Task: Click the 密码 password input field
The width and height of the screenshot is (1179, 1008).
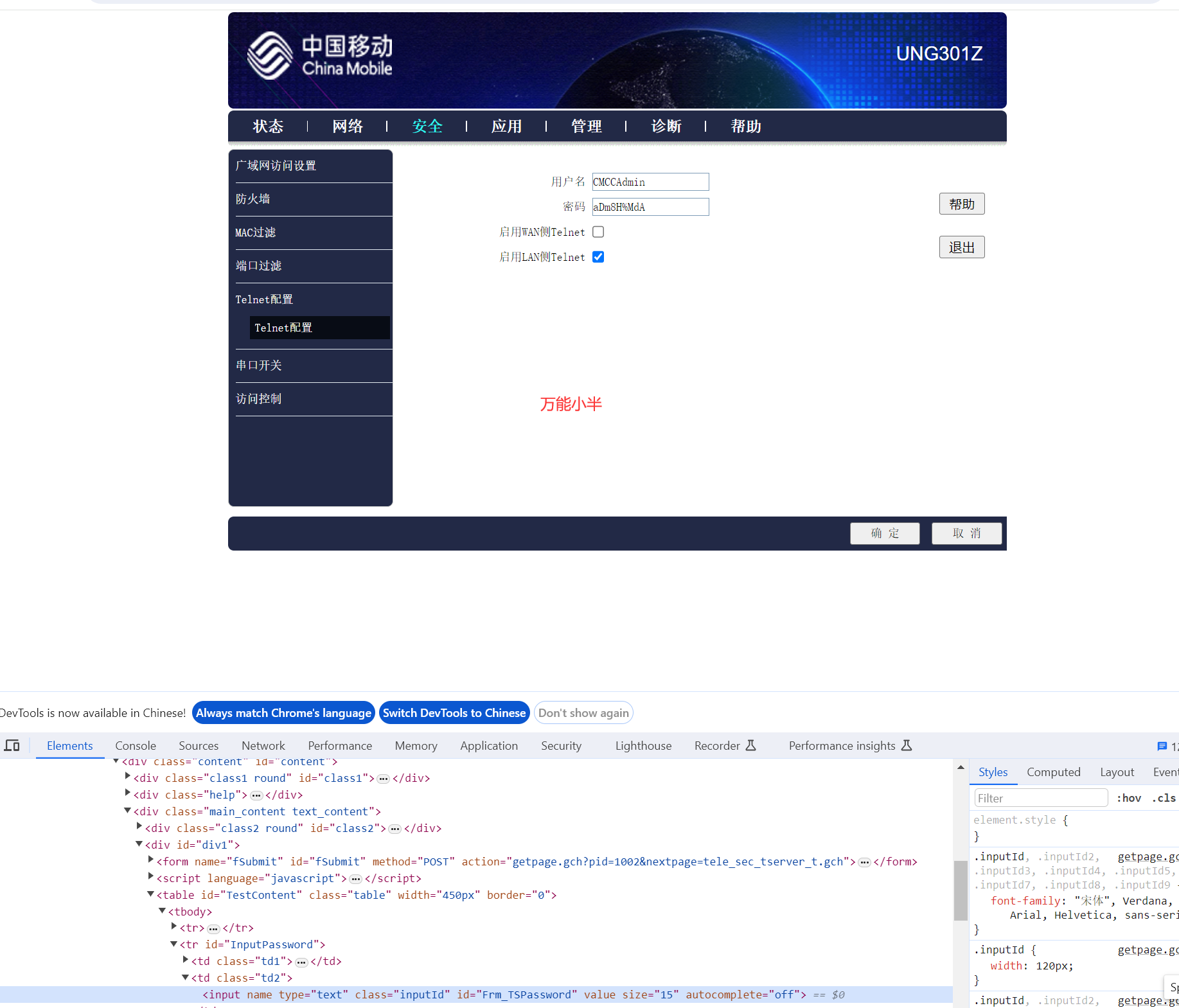Action: click(650, 207)
